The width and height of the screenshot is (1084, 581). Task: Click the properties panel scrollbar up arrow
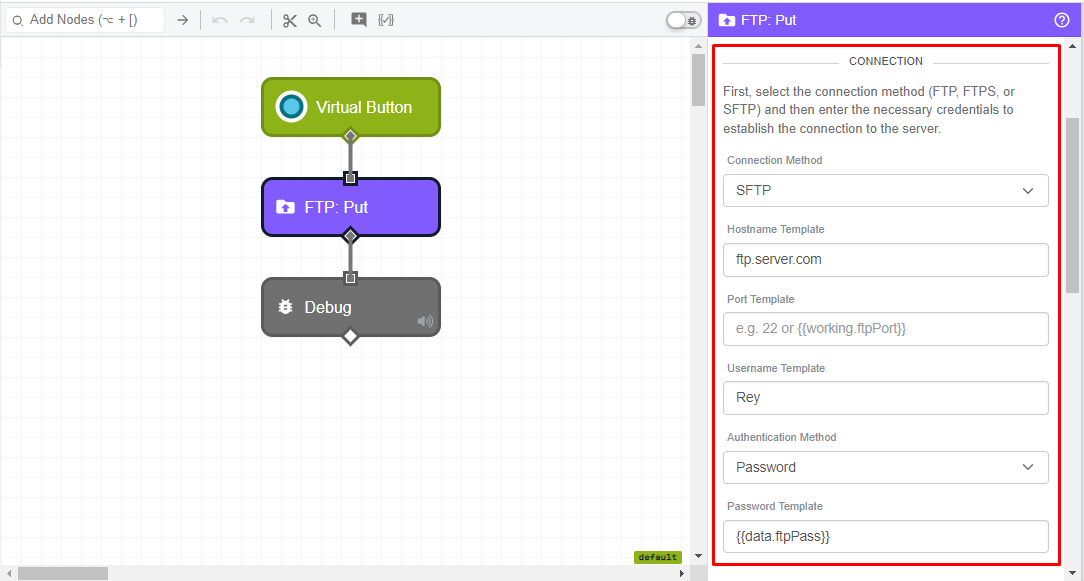coord(1072,46)
